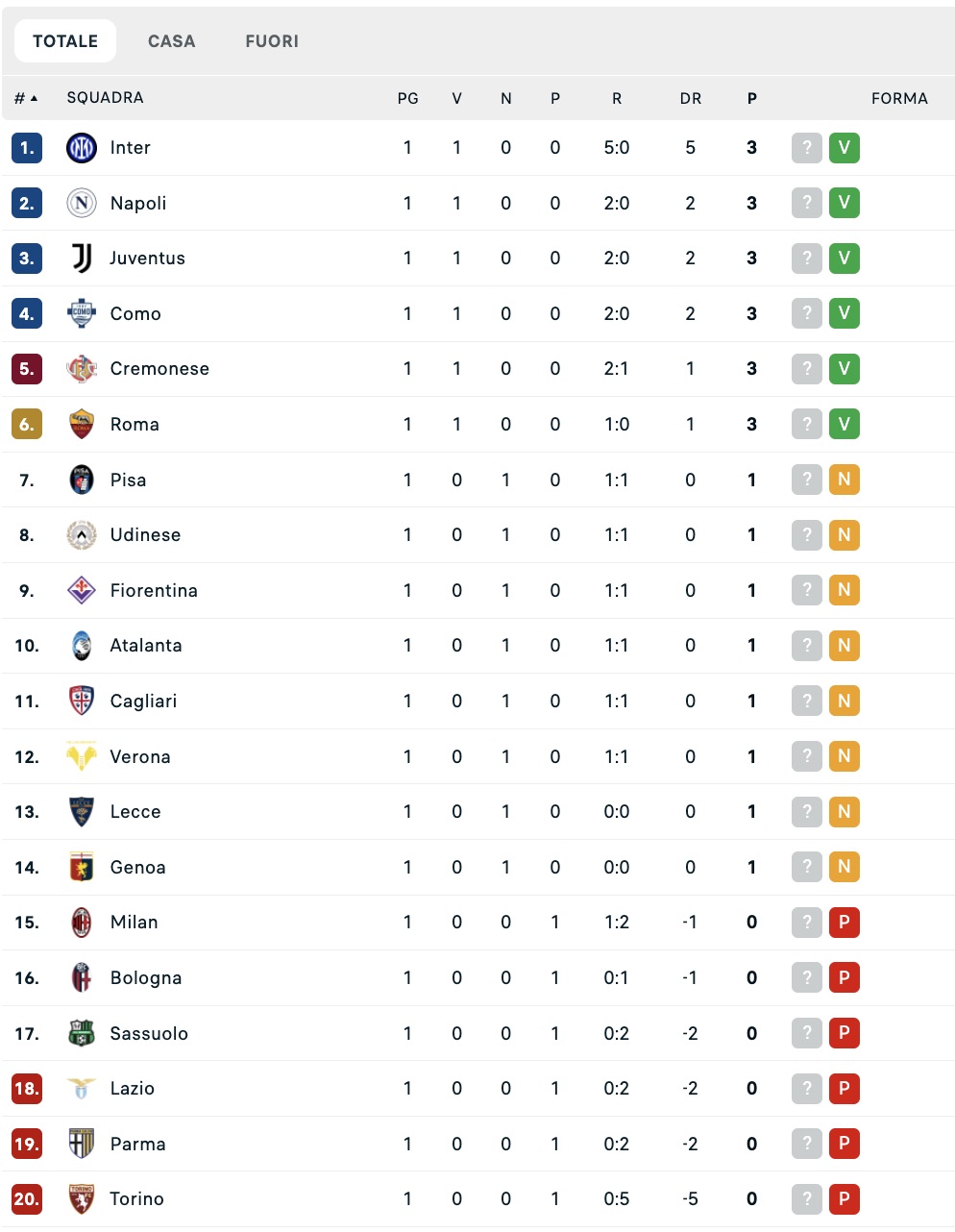Screen dimensions: 955x1232
Task: Click the Fiorentina badge icon
Action: click(82, 590)
